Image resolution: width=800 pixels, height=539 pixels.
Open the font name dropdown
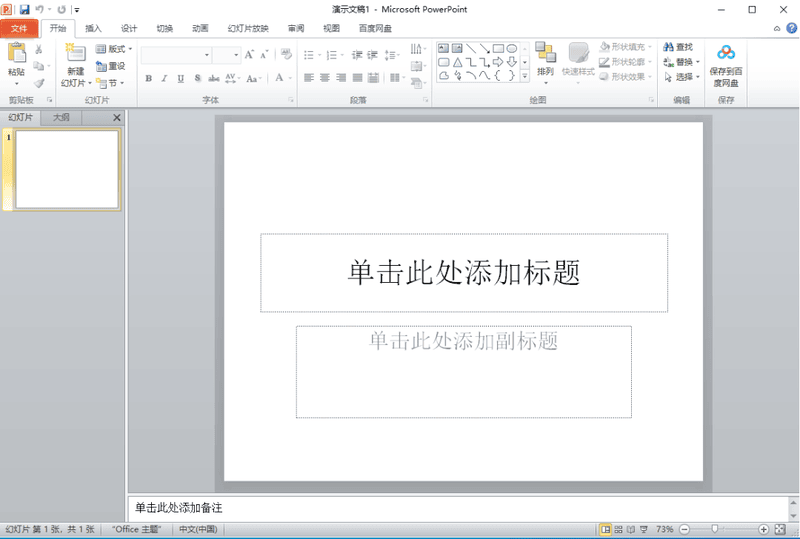click(207, 55)
